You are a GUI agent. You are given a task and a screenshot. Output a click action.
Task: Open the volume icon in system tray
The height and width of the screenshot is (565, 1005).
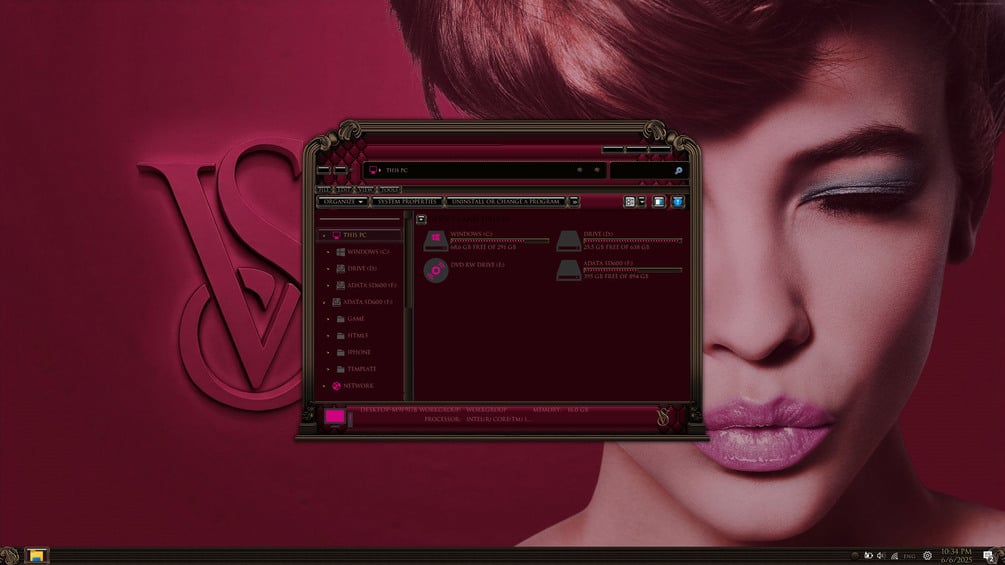pyautogui.click(x=881, y=556)
